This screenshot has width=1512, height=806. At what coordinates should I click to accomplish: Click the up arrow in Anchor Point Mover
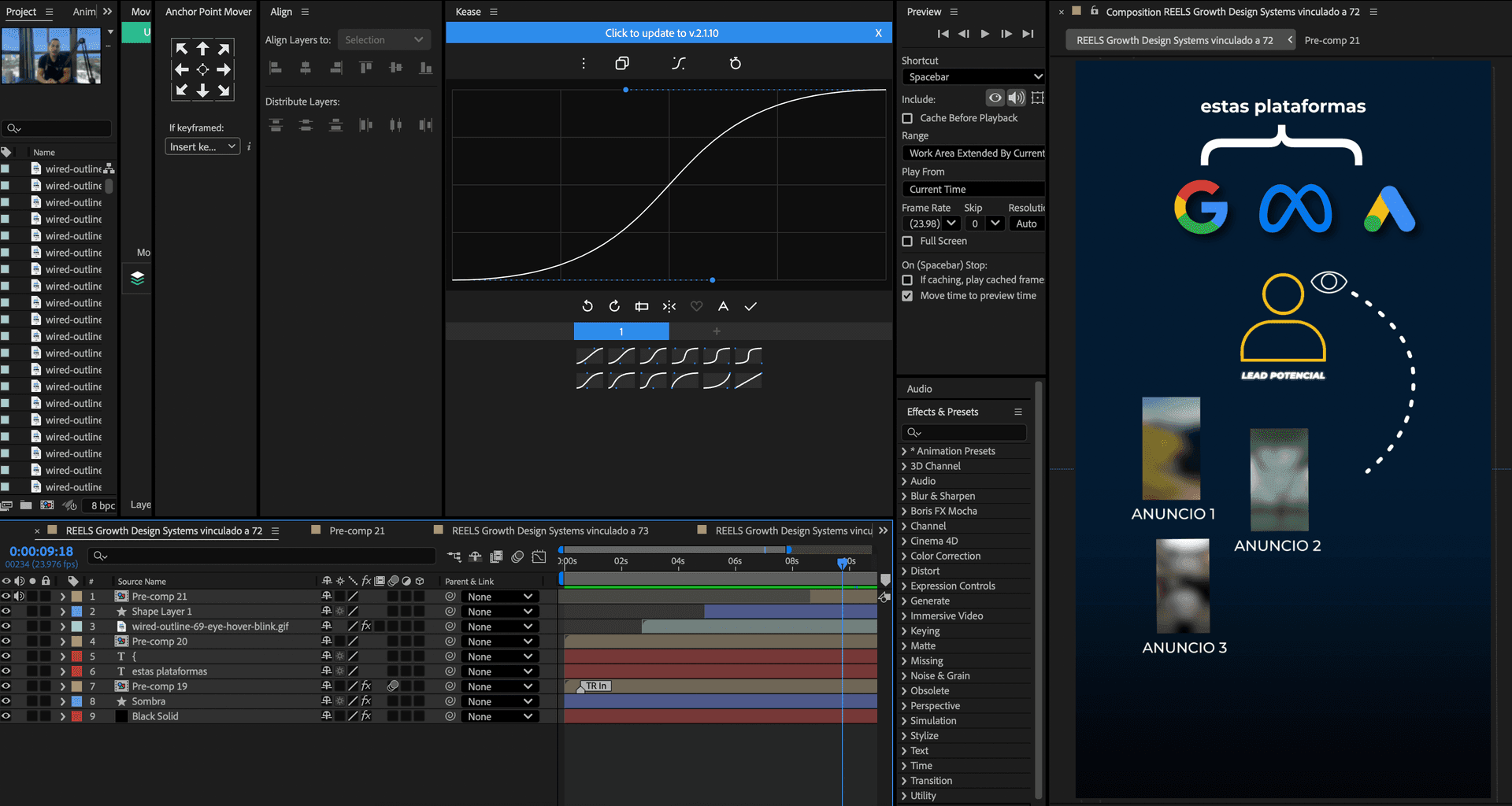202,49
